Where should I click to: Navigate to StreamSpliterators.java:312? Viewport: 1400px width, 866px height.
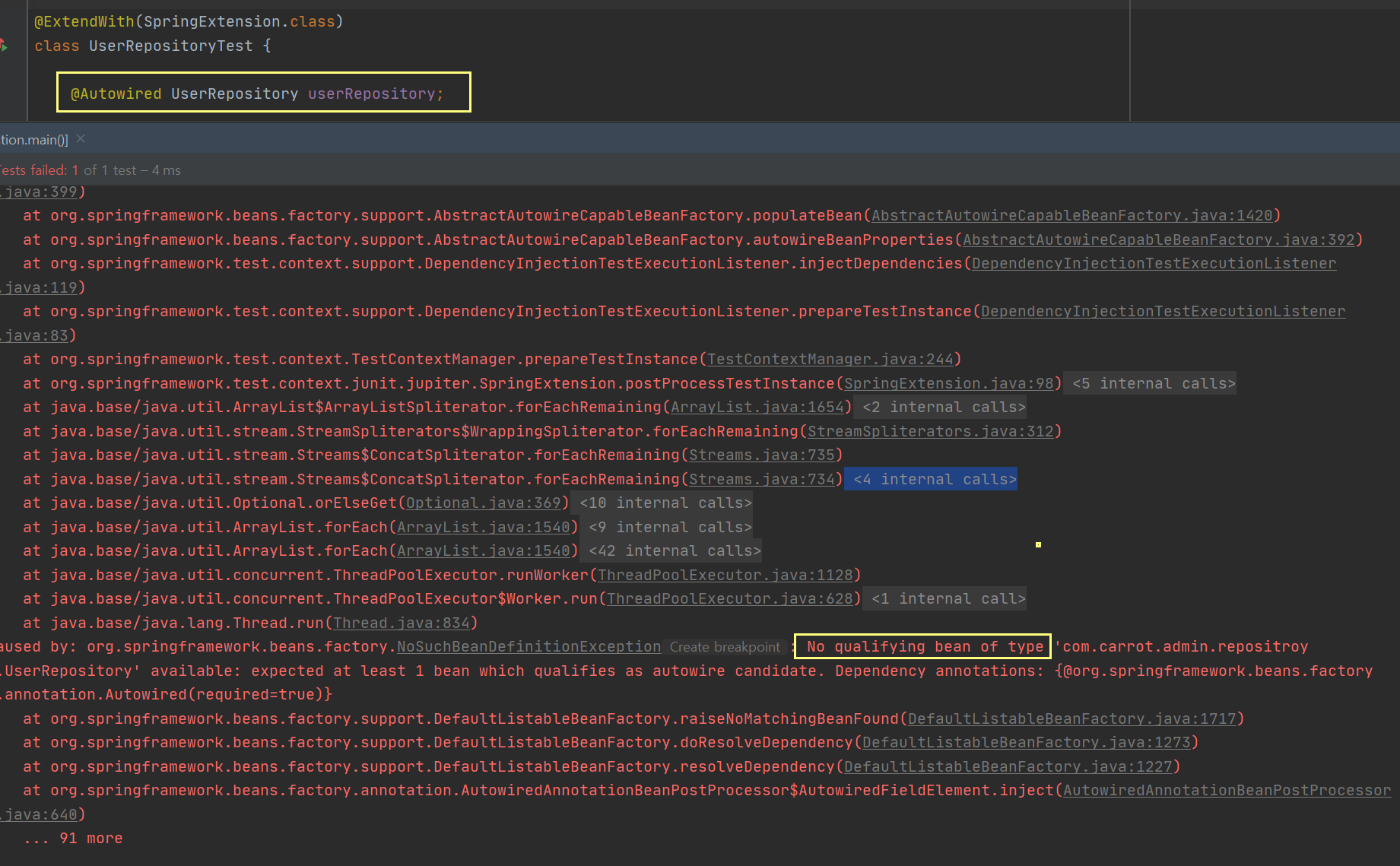(x=931, y=432)
